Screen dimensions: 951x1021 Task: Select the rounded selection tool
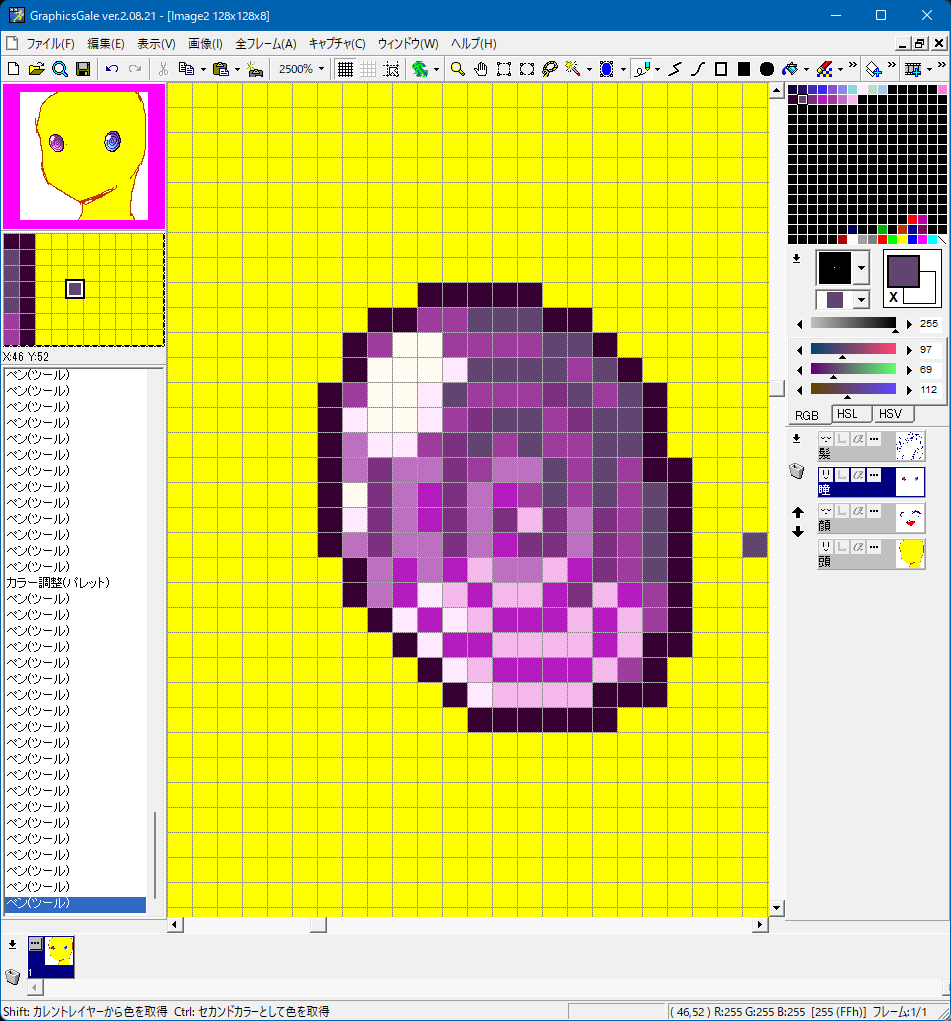[x=527, y=69]
